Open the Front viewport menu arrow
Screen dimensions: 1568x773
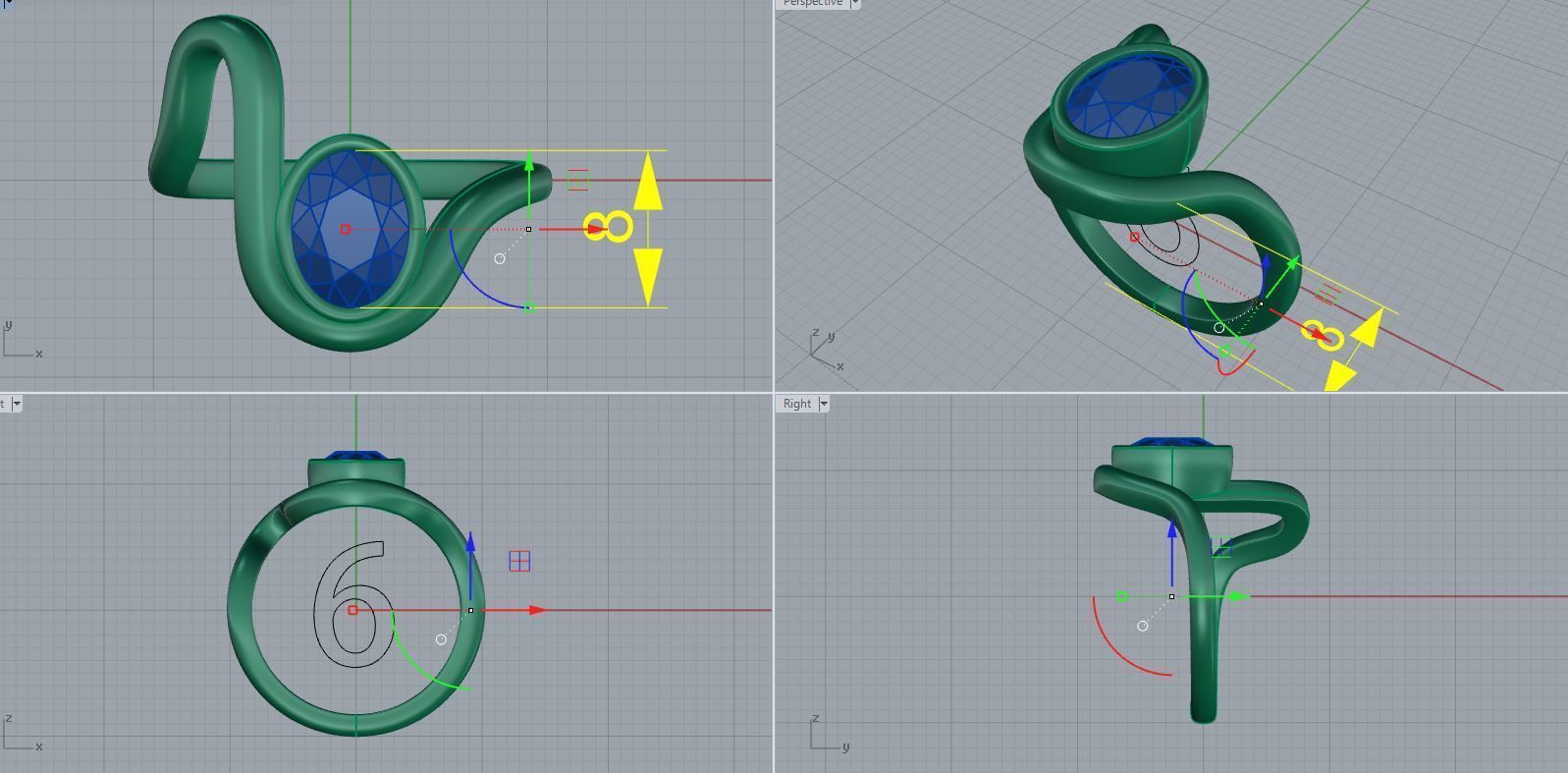pos(17,404)
